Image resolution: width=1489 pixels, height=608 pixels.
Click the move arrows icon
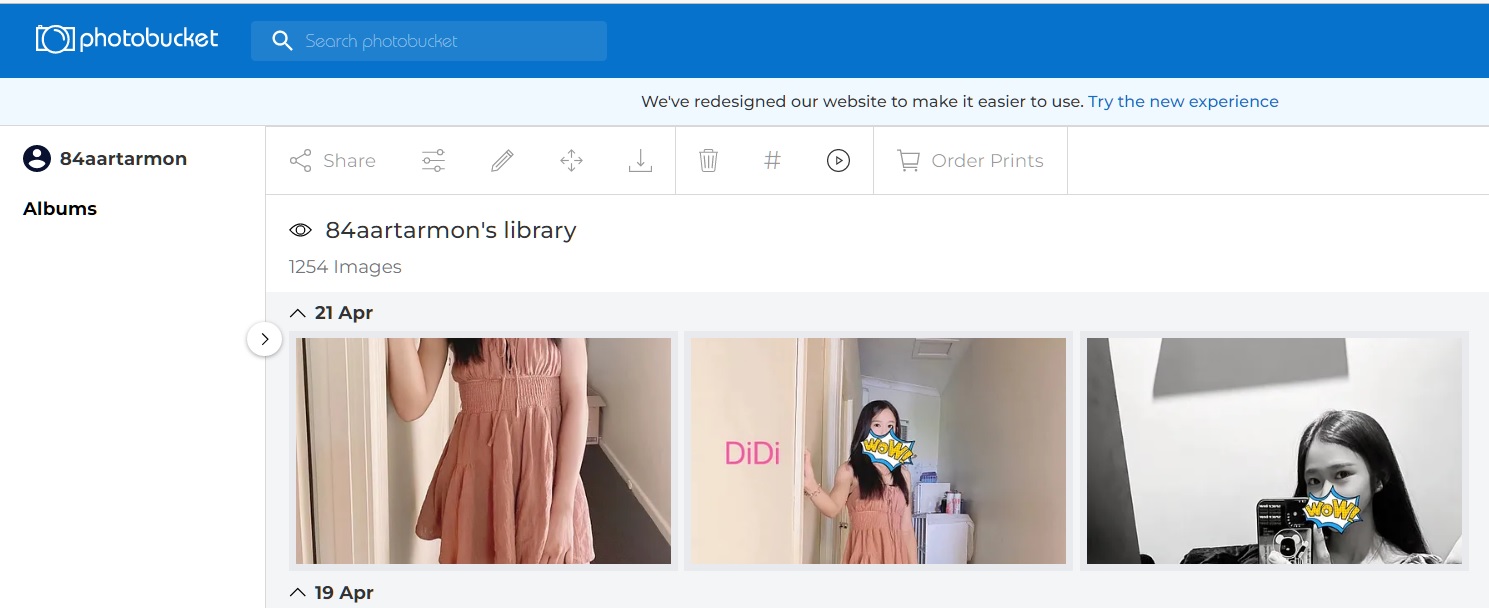point(571,161)
